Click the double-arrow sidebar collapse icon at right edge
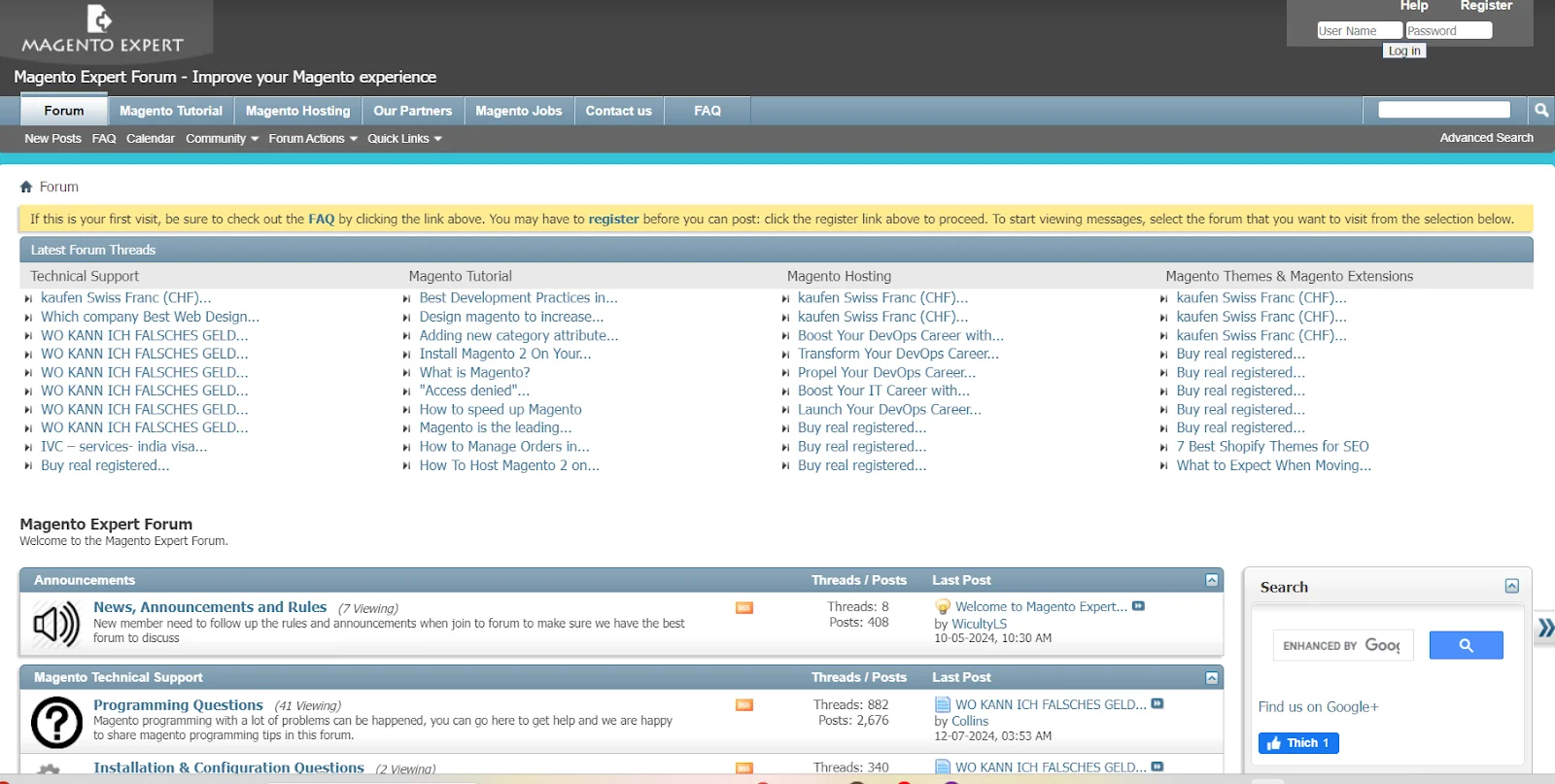Screen dimensions: 1555x784 point(1545,629)
